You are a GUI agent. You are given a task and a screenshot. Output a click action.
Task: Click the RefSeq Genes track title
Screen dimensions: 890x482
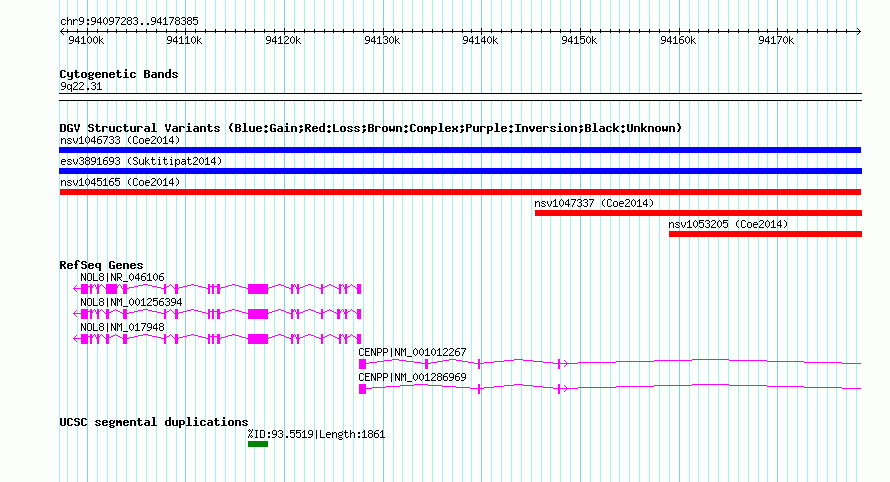pyautogui.click(x=101, y=265)
